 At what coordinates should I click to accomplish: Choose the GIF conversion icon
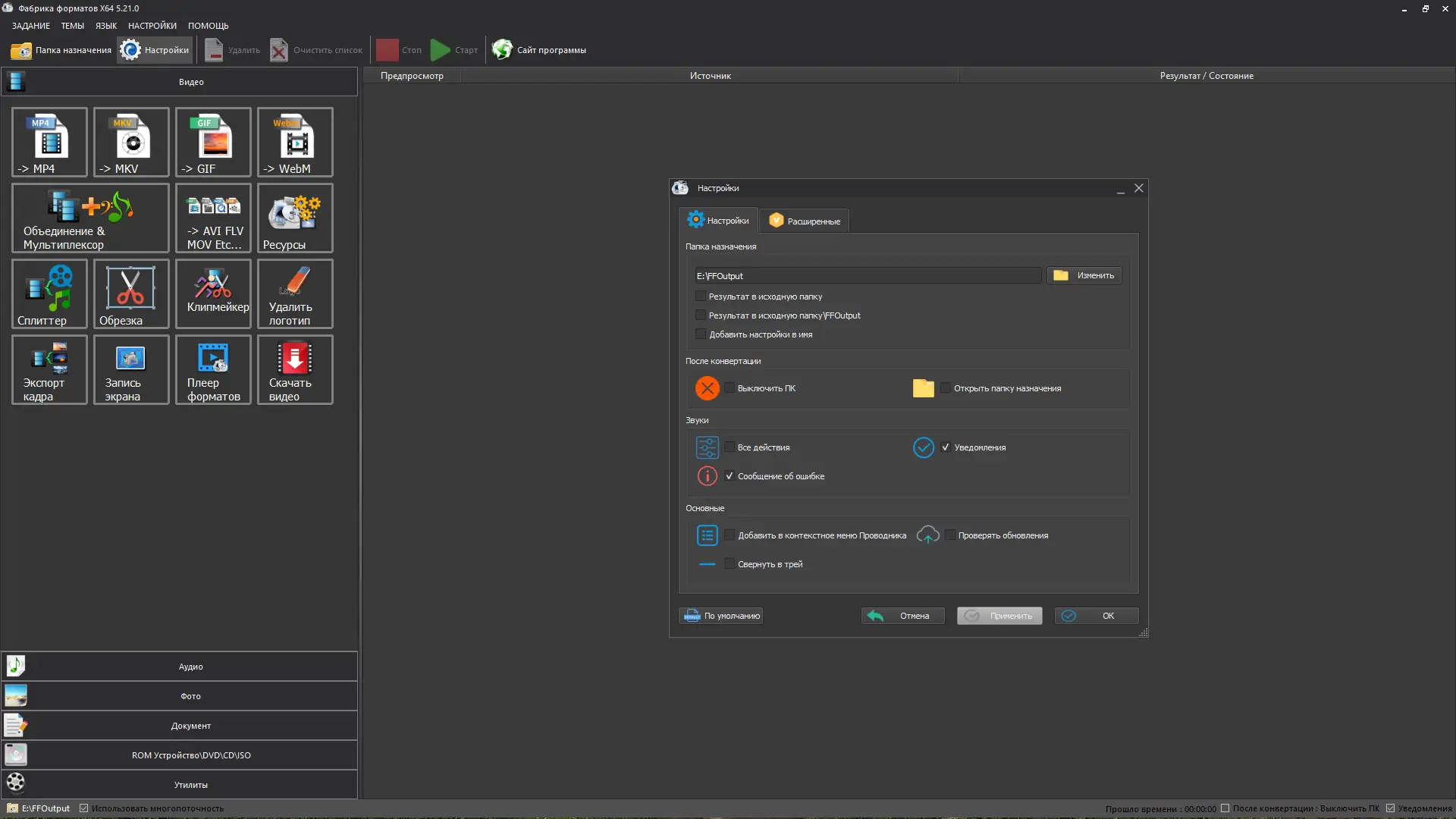pyautogui.click(x=213, y=142)
